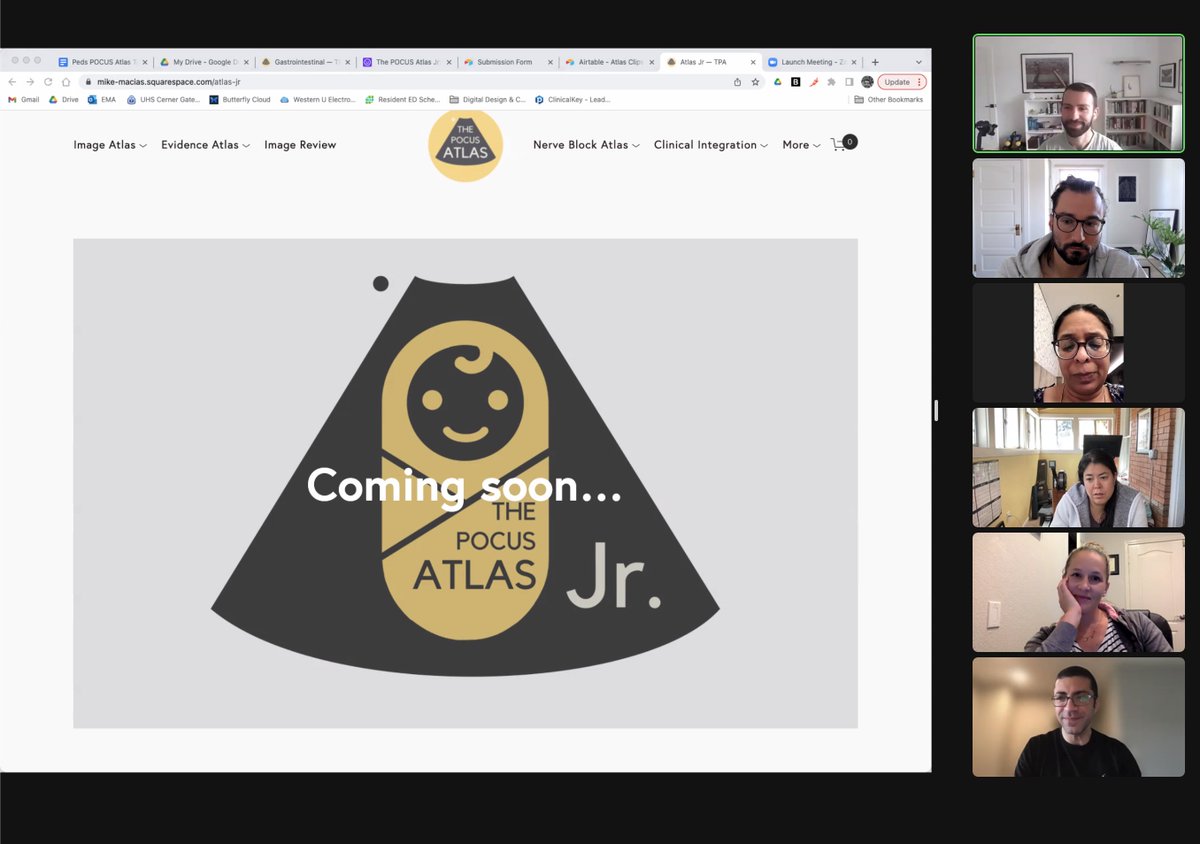
Task: Click the Atlas Jr Coming soon banner
Action: click(x=465, y=483)
